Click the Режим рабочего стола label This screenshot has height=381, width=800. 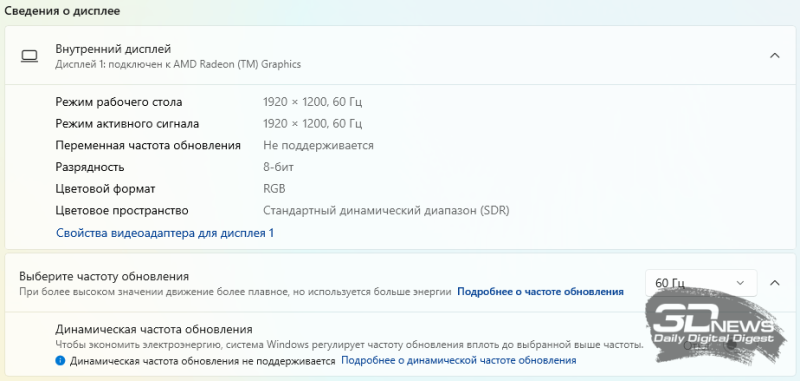pyautogui.click(x=119, y=102)
